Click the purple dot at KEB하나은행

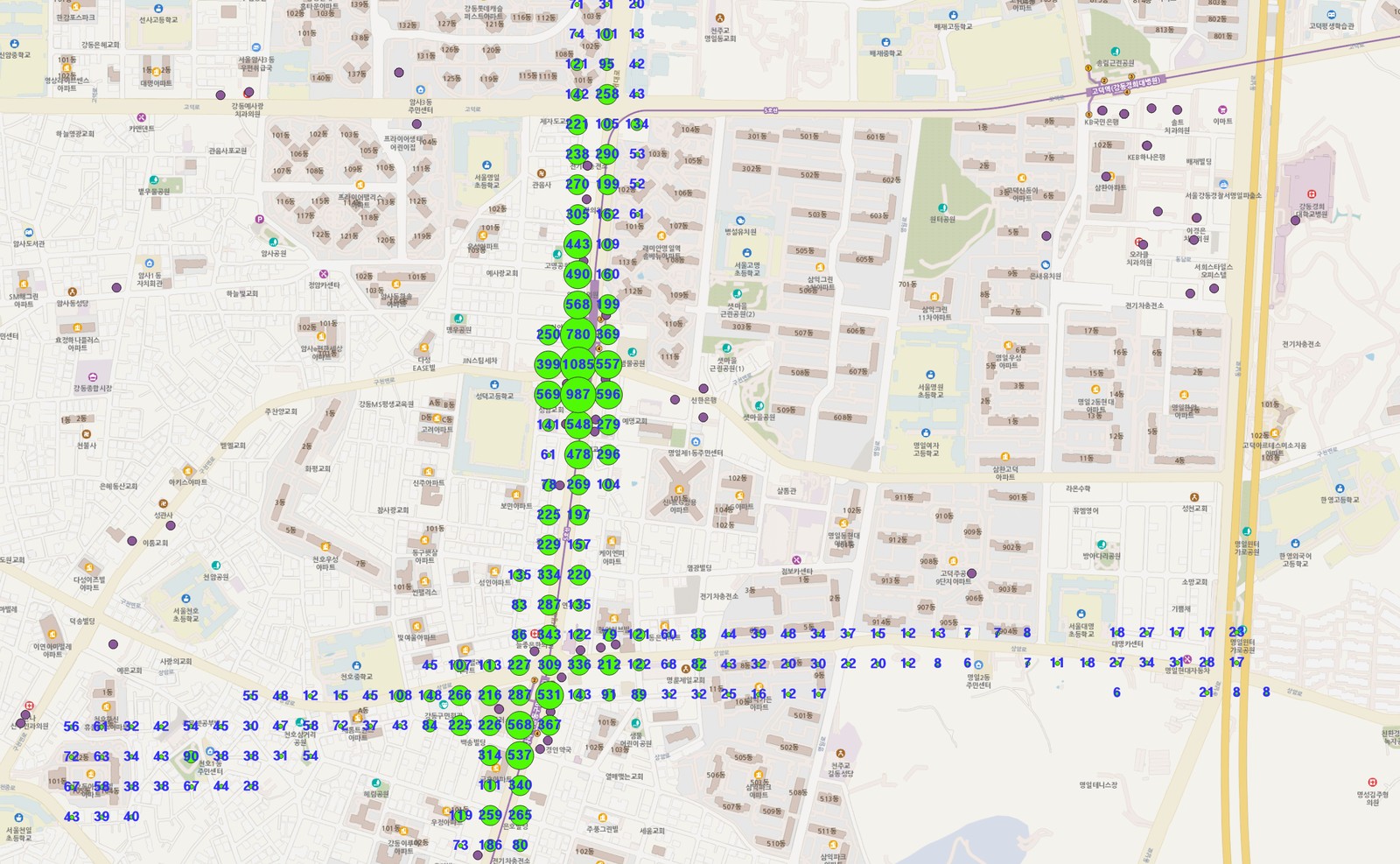pyautogui.click(x=1146, y=145)
